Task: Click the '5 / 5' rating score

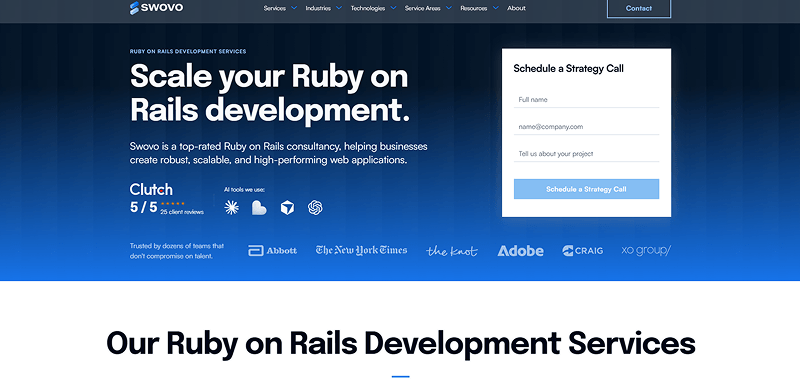Action: (143, 207)
